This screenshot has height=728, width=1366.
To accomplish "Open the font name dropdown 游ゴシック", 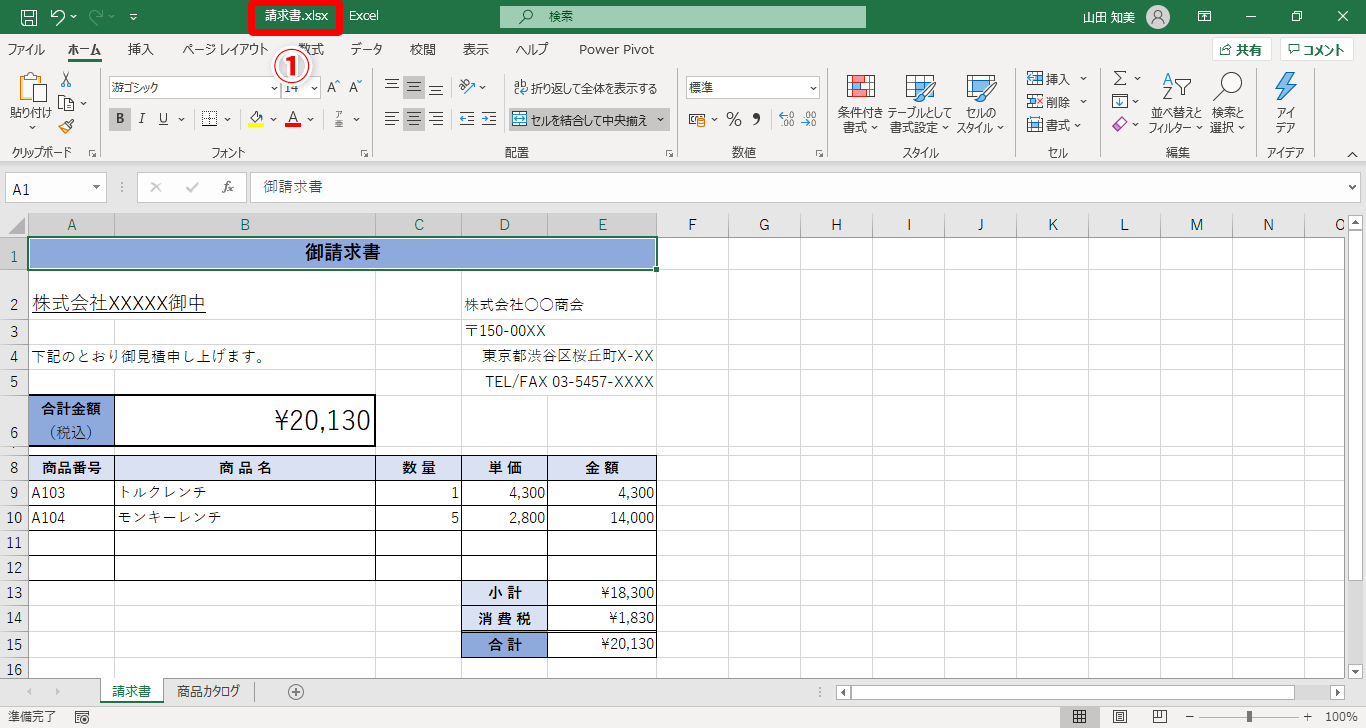I will pyautogui.click(x=275, y=88).
